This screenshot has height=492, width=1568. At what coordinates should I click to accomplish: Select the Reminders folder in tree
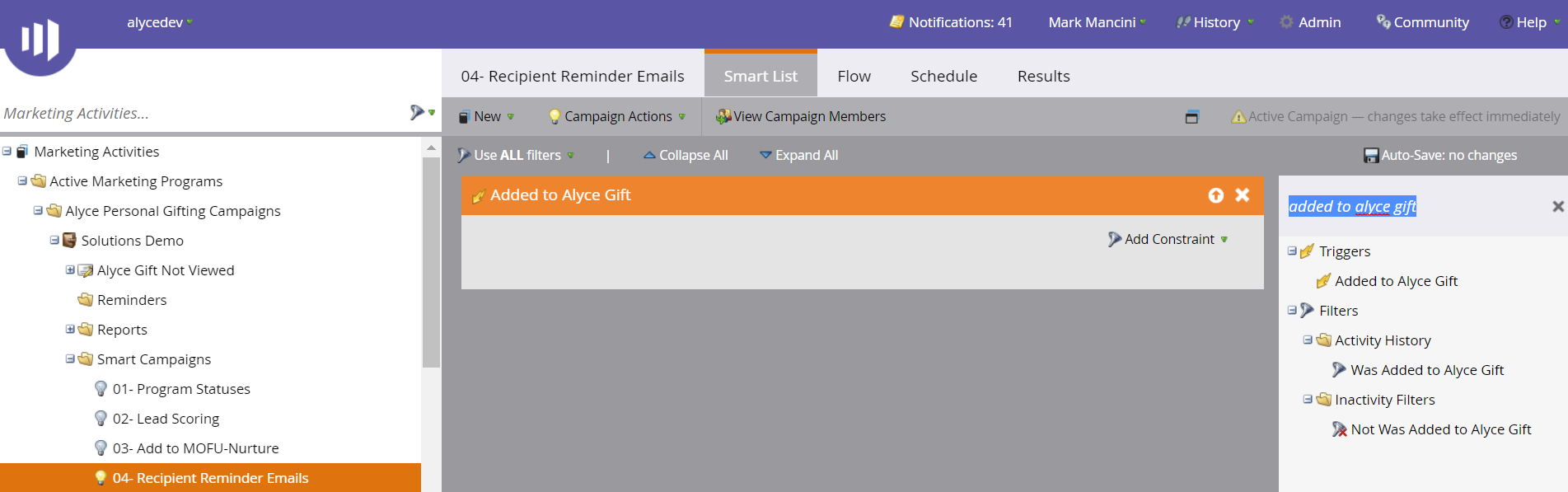(132, 300)
